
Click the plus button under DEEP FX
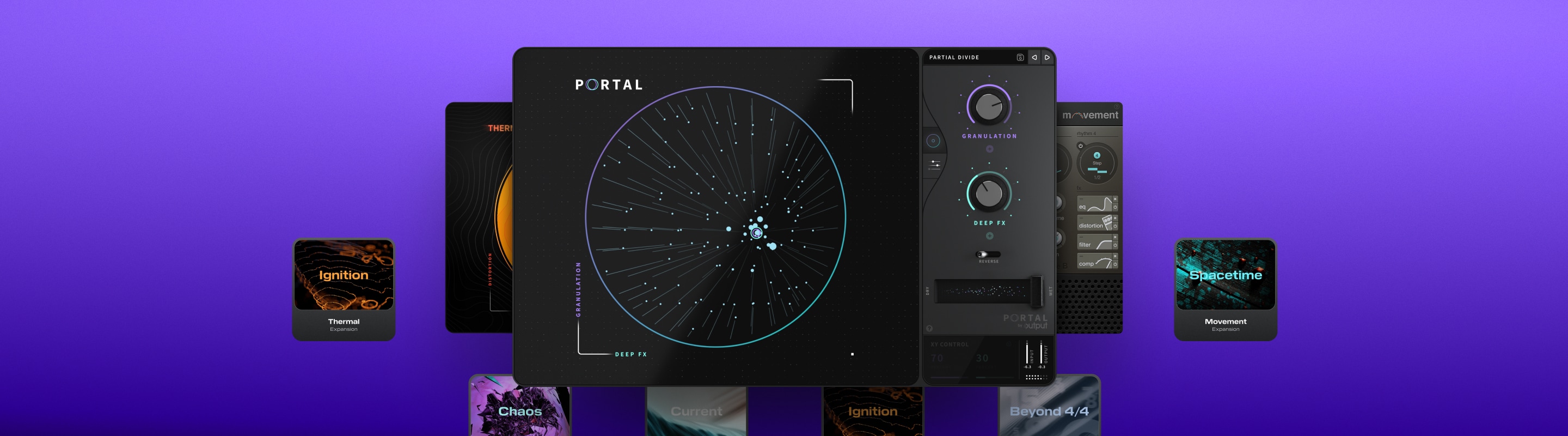coord(989,235)
